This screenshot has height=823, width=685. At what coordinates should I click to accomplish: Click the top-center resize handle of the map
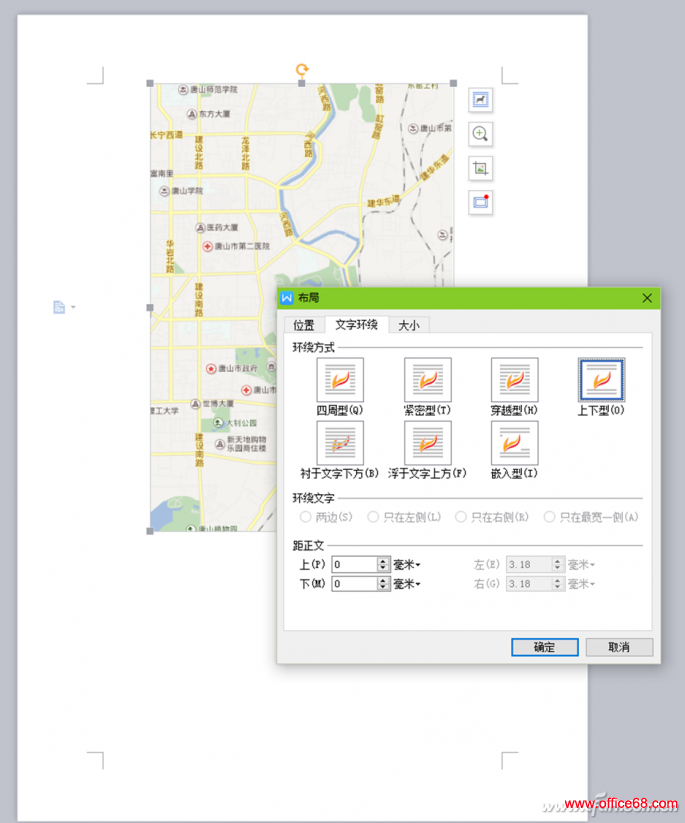[301, 83]
